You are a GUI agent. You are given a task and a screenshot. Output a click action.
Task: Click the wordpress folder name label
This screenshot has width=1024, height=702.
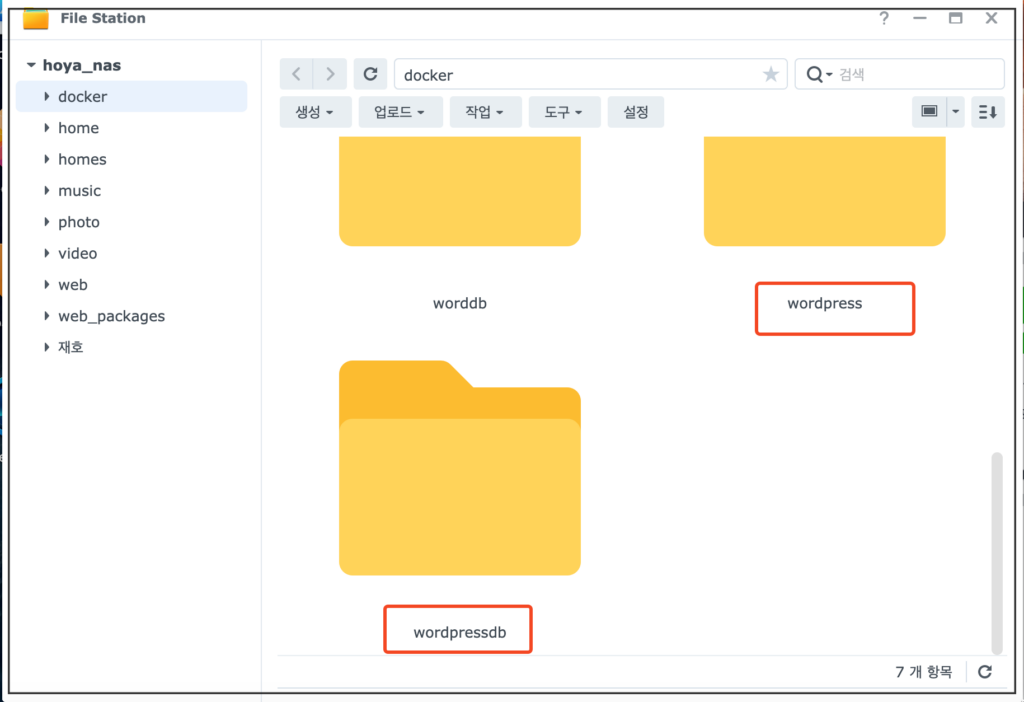(x=824, y=303)
